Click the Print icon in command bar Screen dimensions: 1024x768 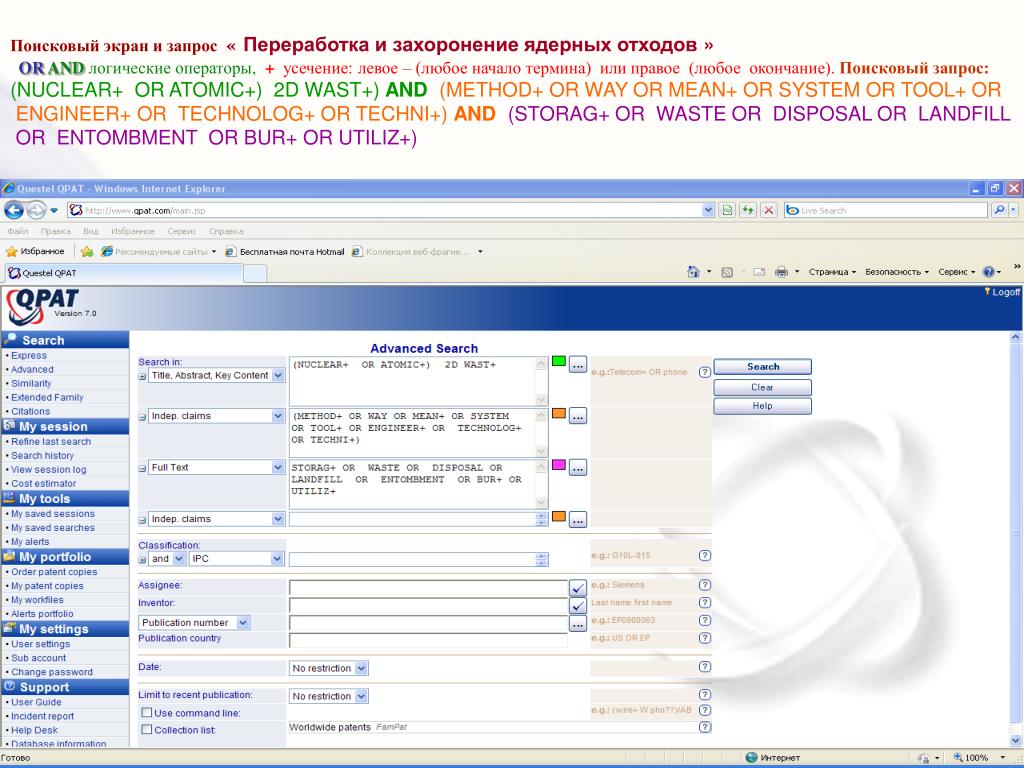coord(781,272)
